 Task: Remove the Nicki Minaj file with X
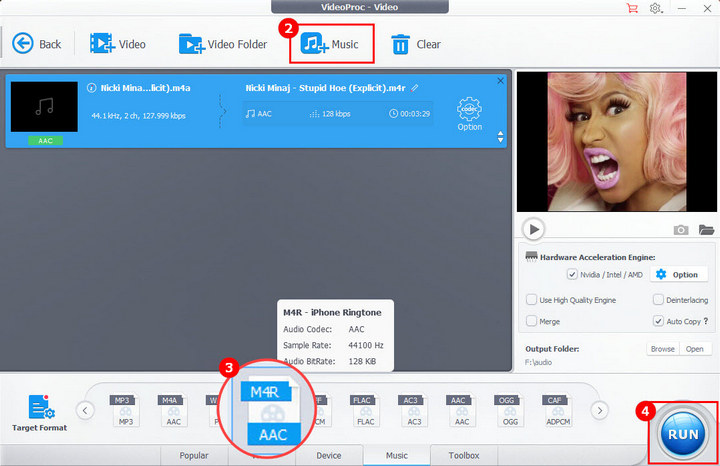coord(501,81)
